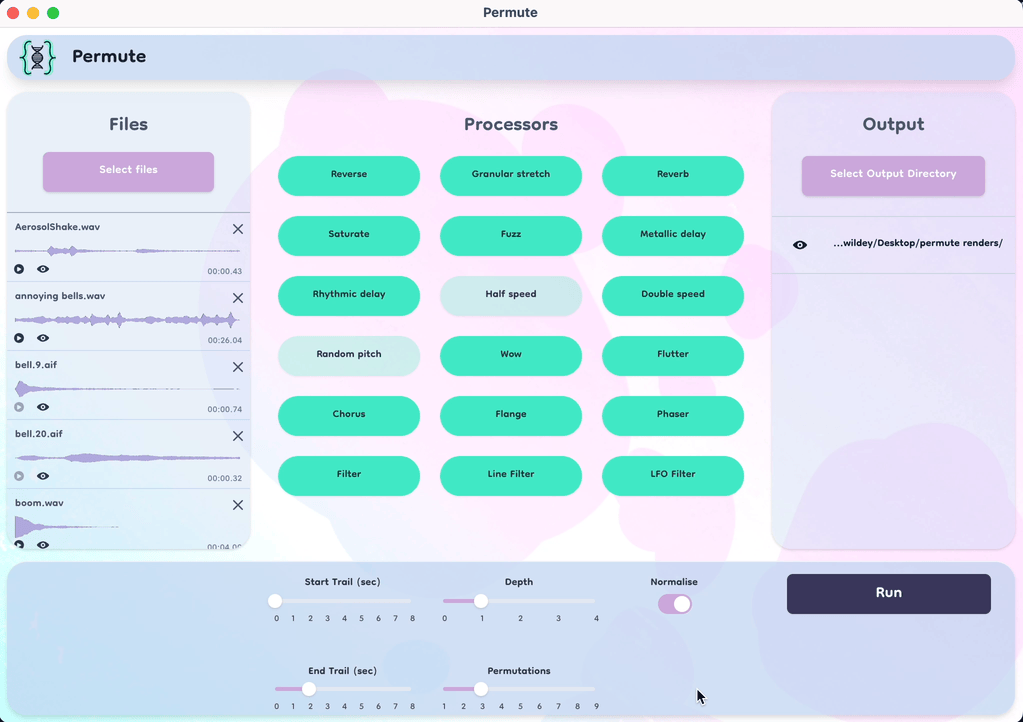The width and height of the screenshot is (1023, 722).
Task: Toggle the Filter processor
Action: coord(349,475)
